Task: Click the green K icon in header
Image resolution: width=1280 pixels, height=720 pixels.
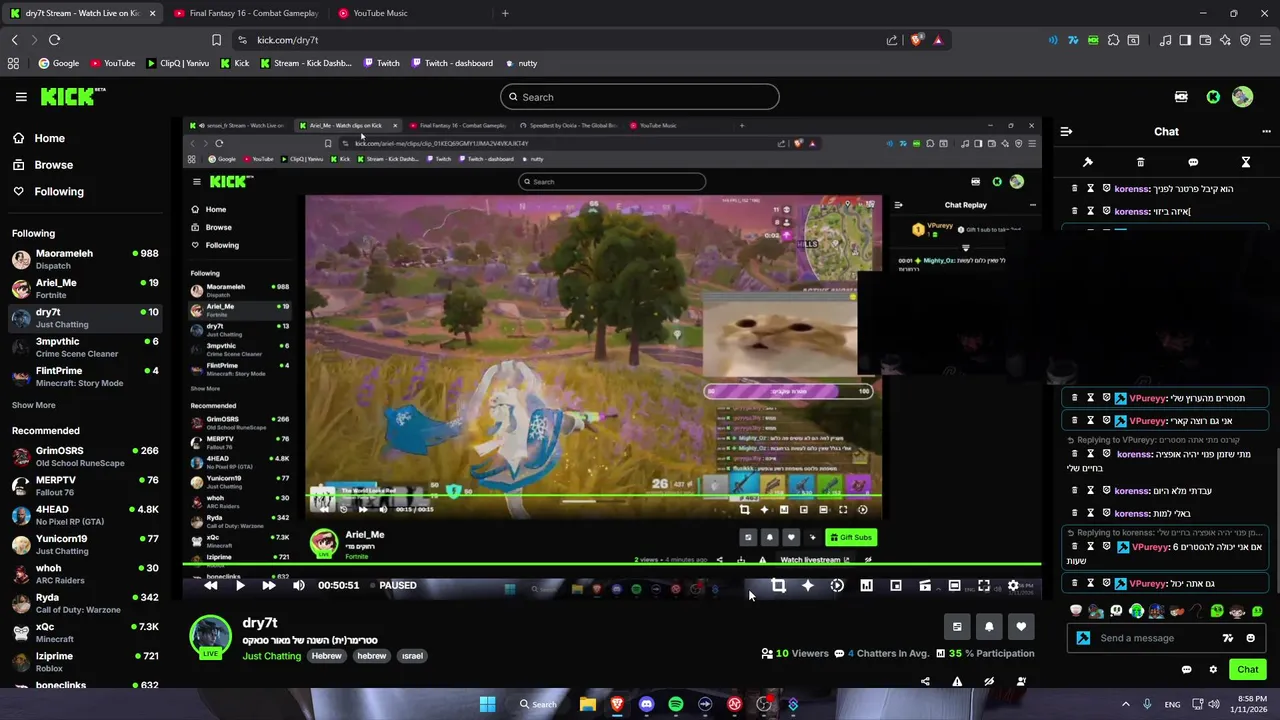Action: 1213,97
